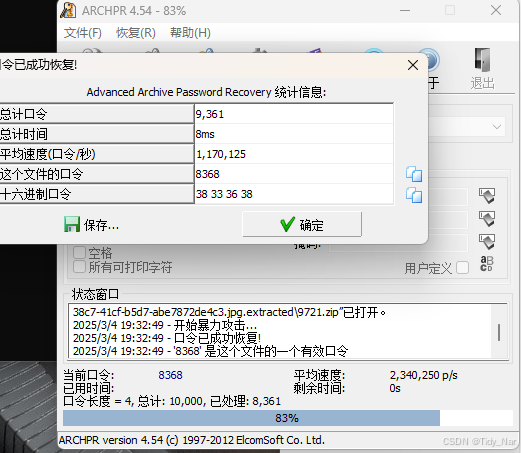Minimize the ARCHPR 4.54 window
521x453 pixels.
(405, 10)
